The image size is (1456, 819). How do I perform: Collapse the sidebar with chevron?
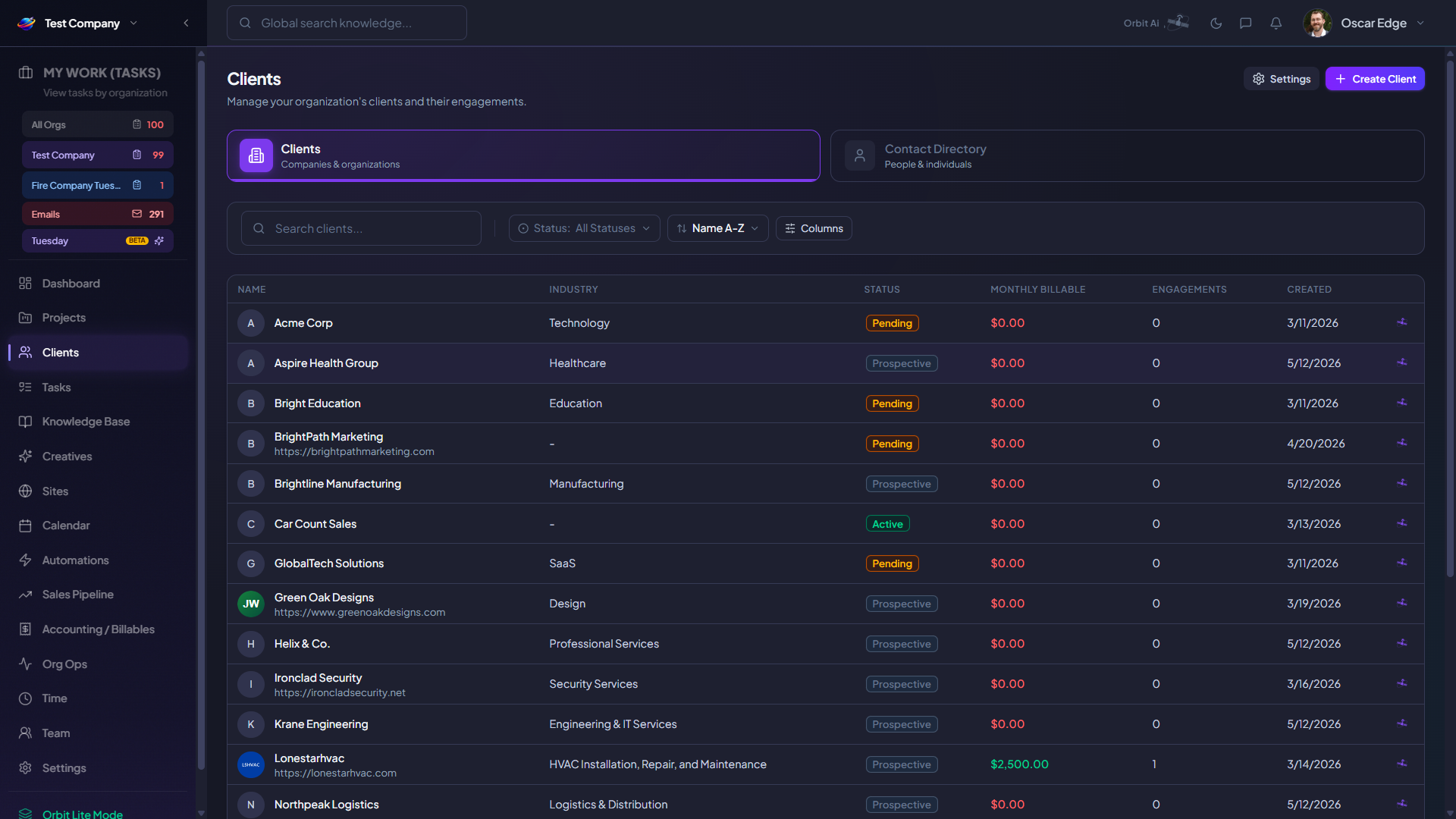tap(186, 23)
